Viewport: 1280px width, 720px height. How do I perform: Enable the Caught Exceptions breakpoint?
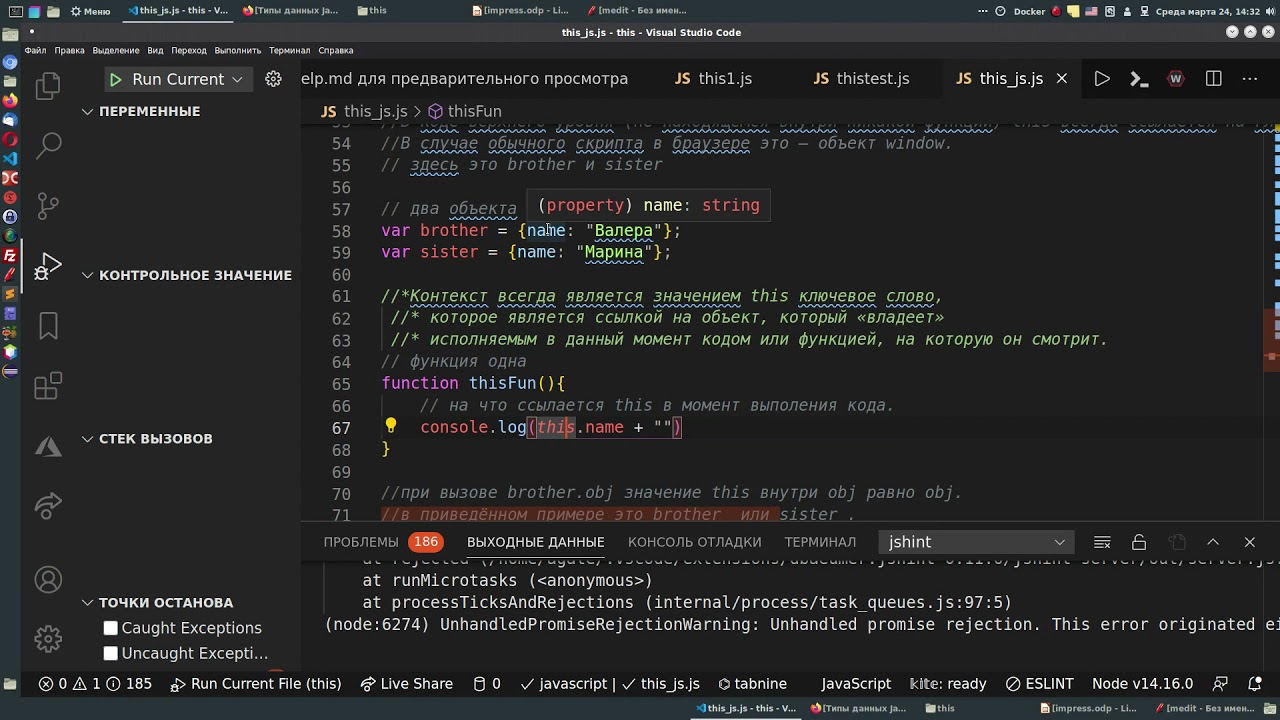[x=111, y=628]
